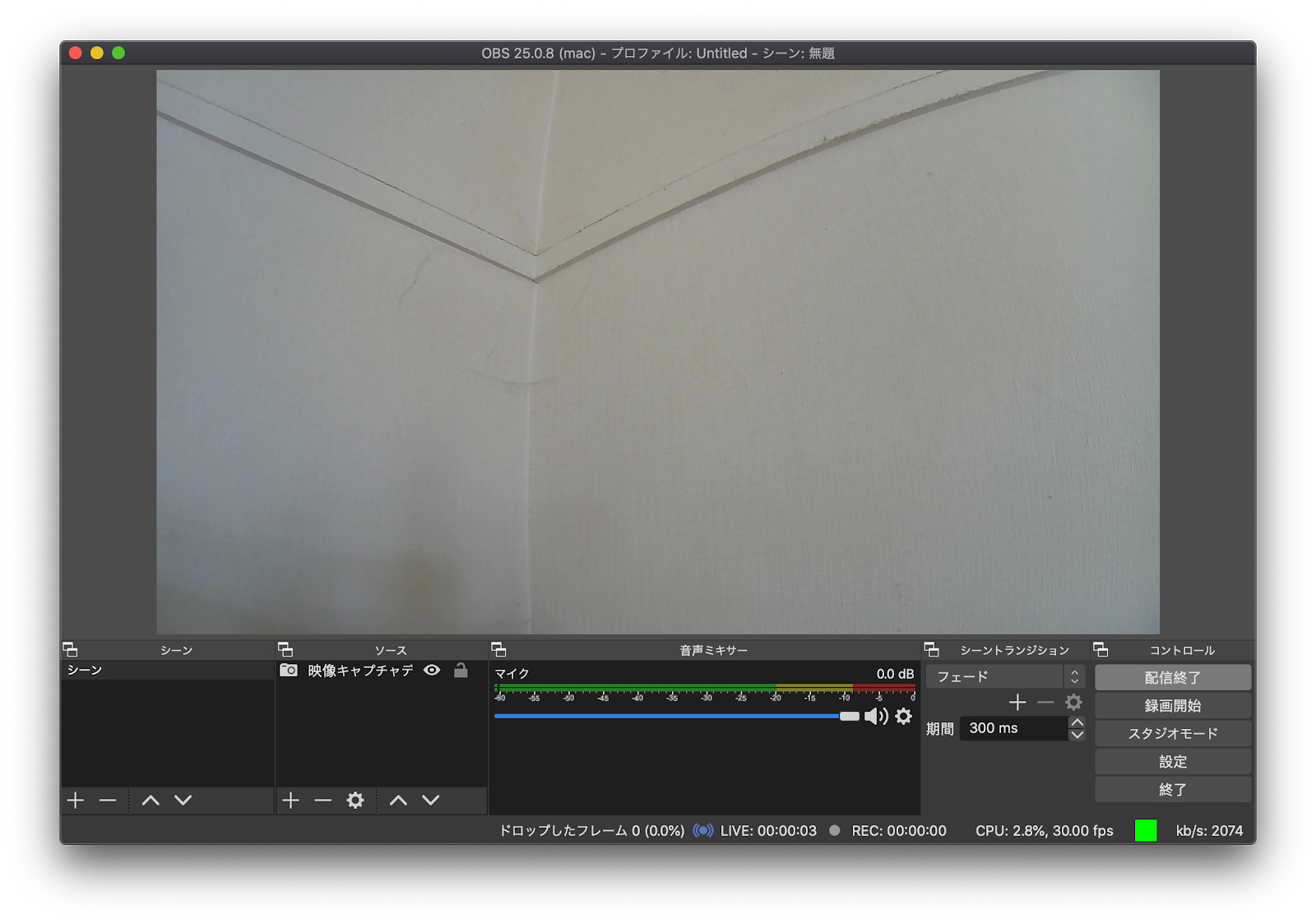Click the REC 00:00:00 recording status

tap(899, 831)
